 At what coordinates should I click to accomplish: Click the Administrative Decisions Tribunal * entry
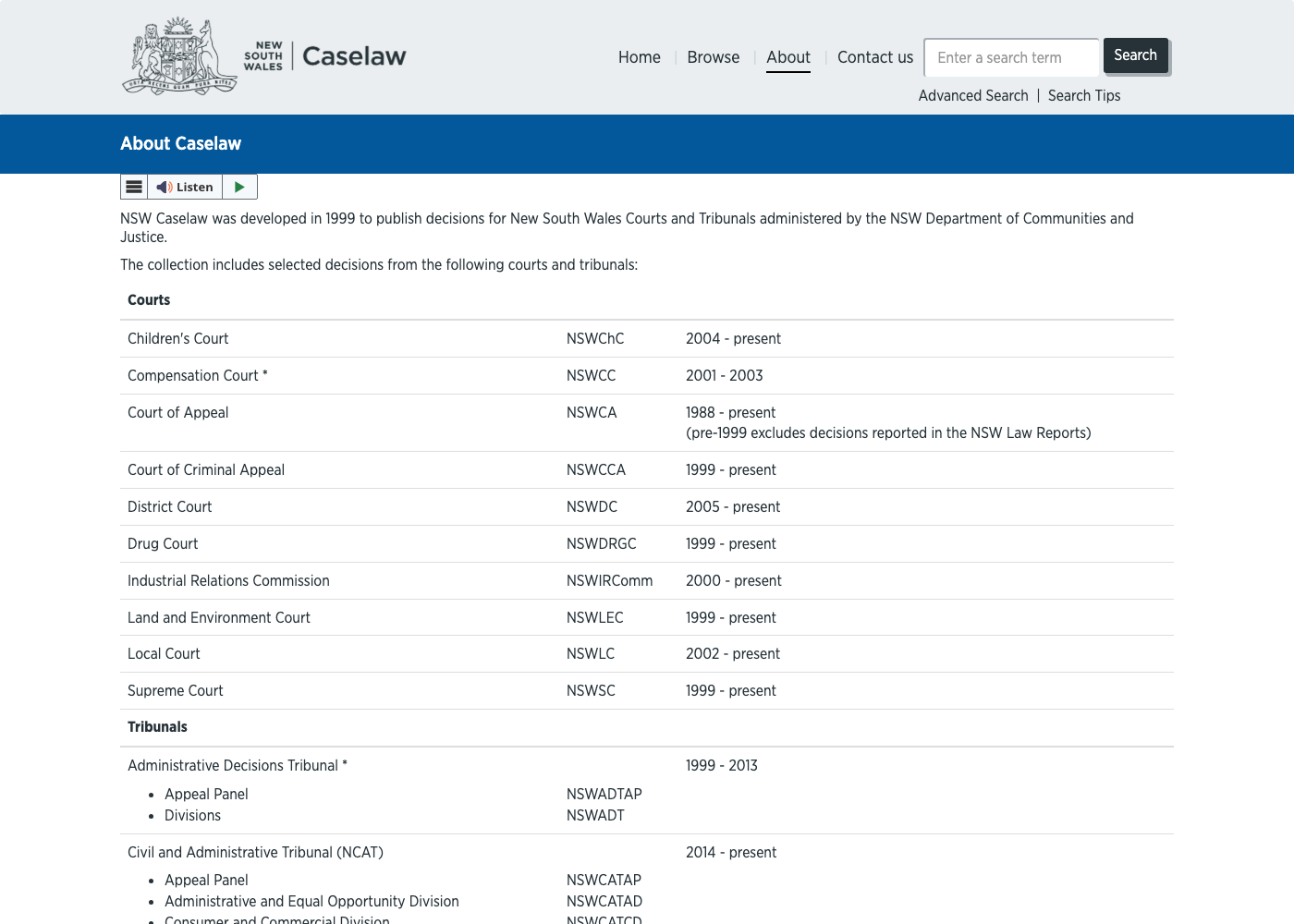click(238, 766)
